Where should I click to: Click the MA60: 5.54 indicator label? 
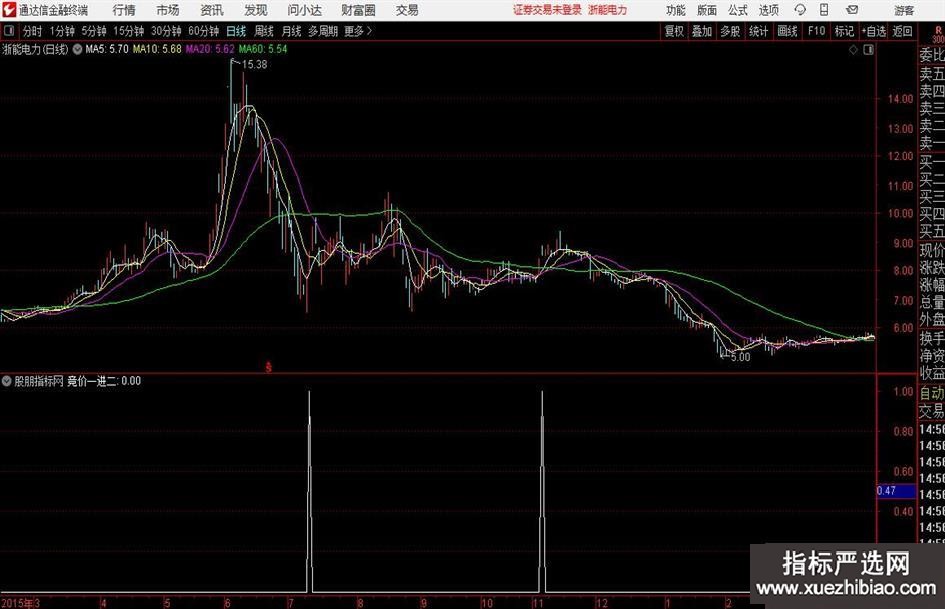tap(263, 49)
